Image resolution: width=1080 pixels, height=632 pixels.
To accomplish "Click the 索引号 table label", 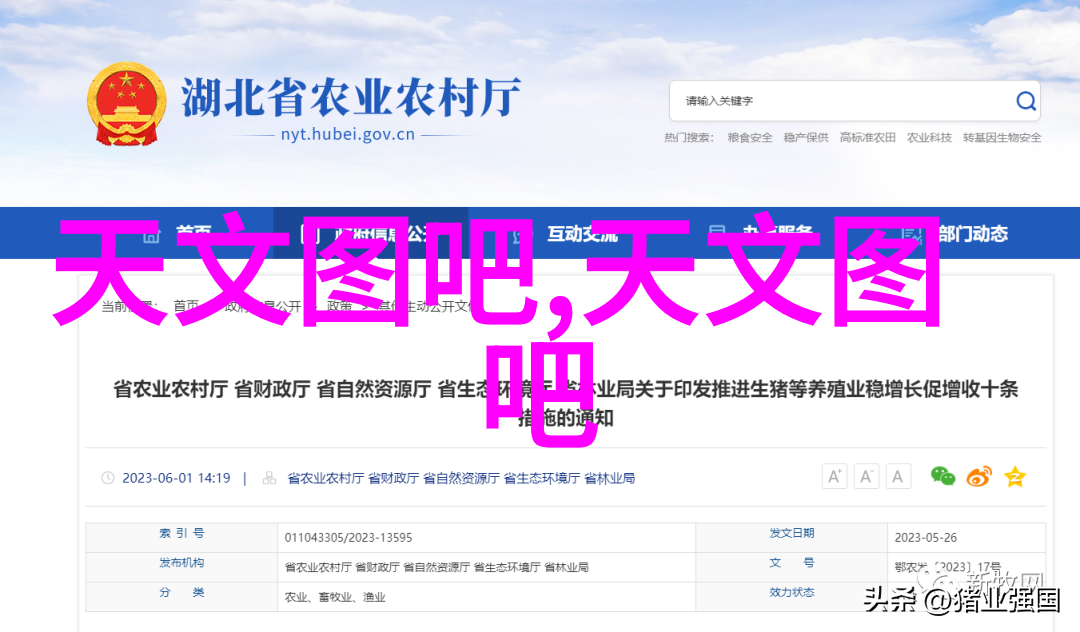I will [x=182, y=533].
